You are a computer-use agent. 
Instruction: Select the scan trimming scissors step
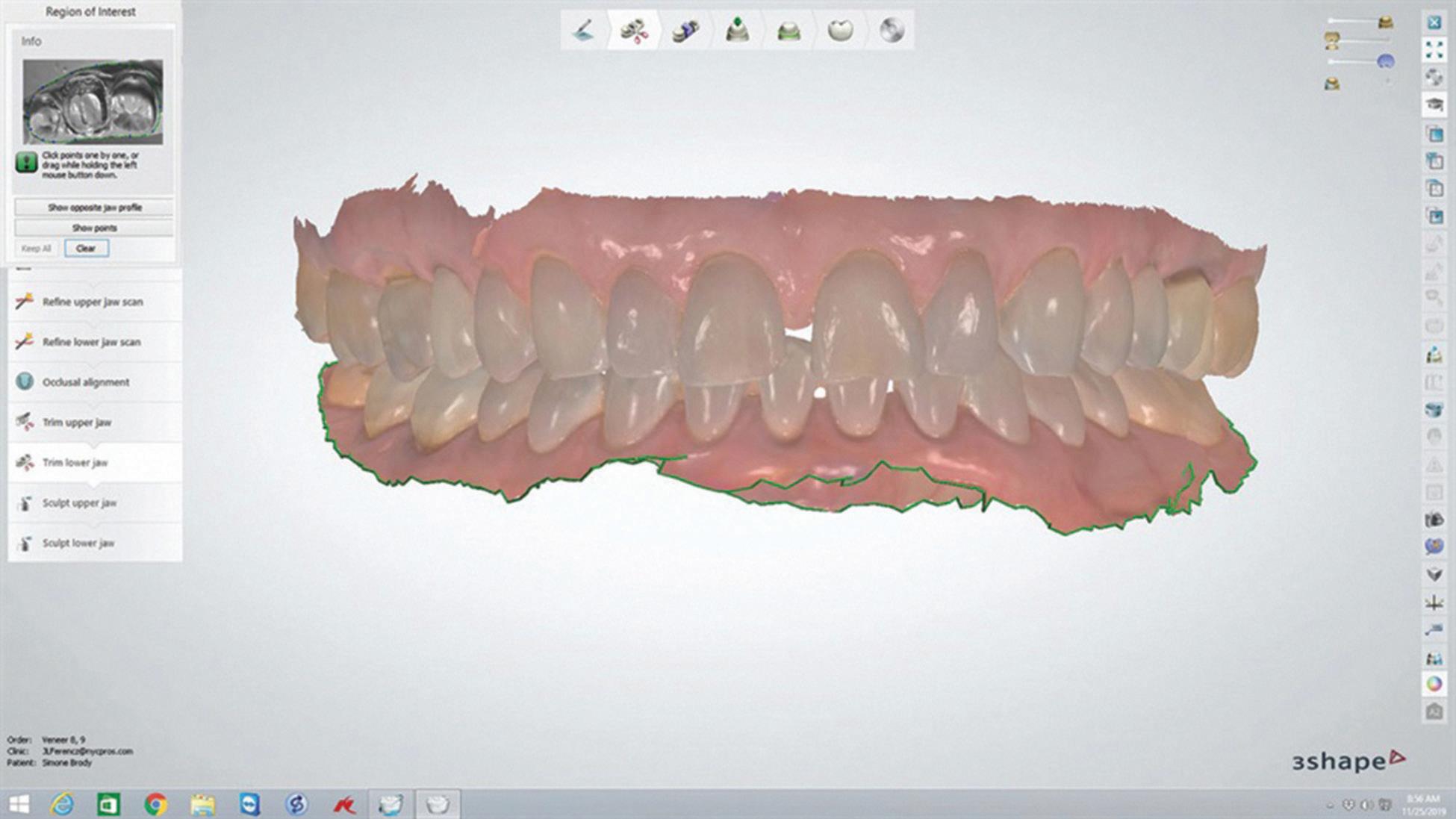pos(634,31)
